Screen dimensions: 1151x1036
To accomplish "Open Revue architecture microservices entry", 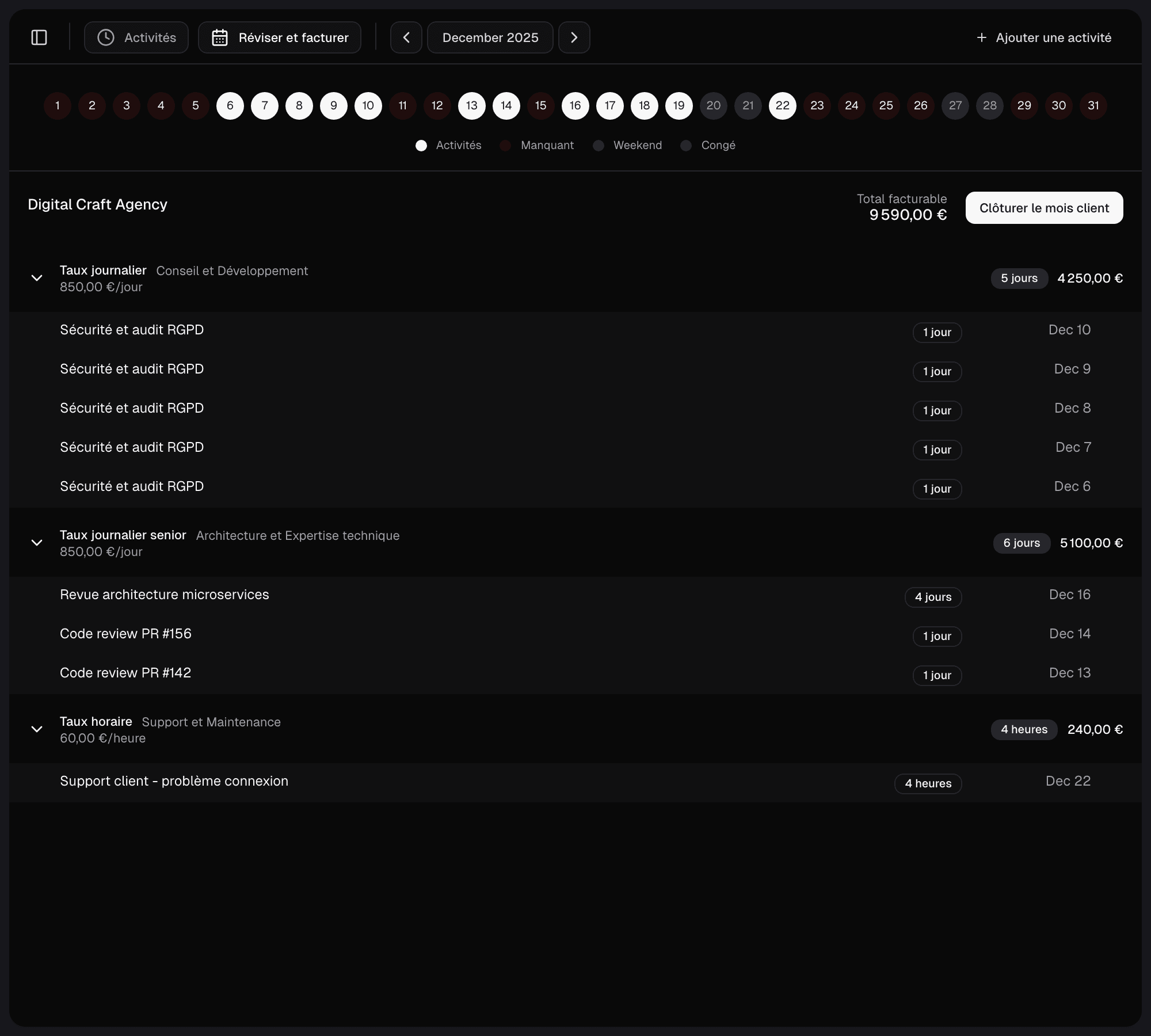I will 165,595.
